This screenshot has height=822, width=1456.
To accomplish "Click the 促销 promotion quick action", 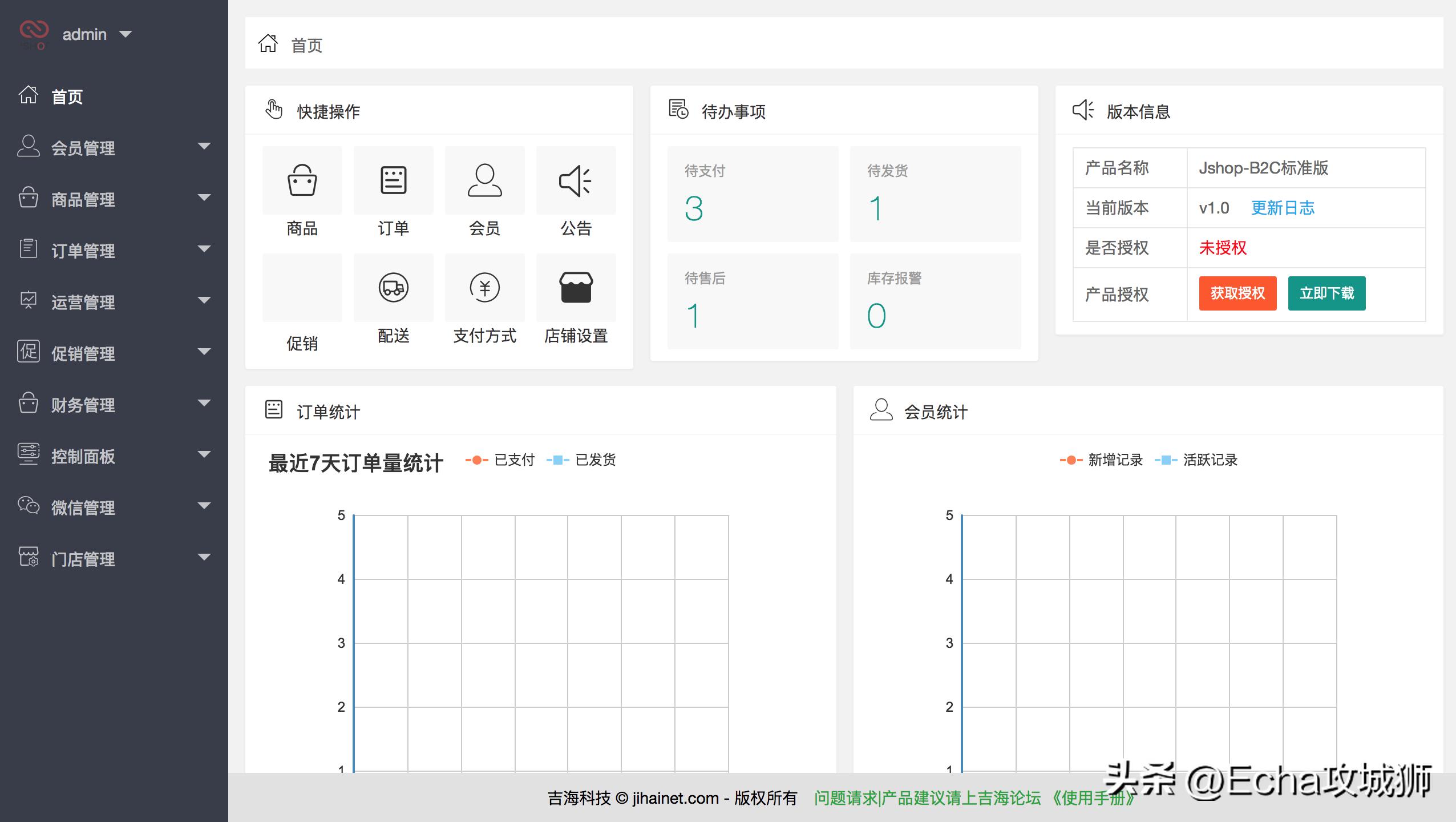I will point(302,288).
